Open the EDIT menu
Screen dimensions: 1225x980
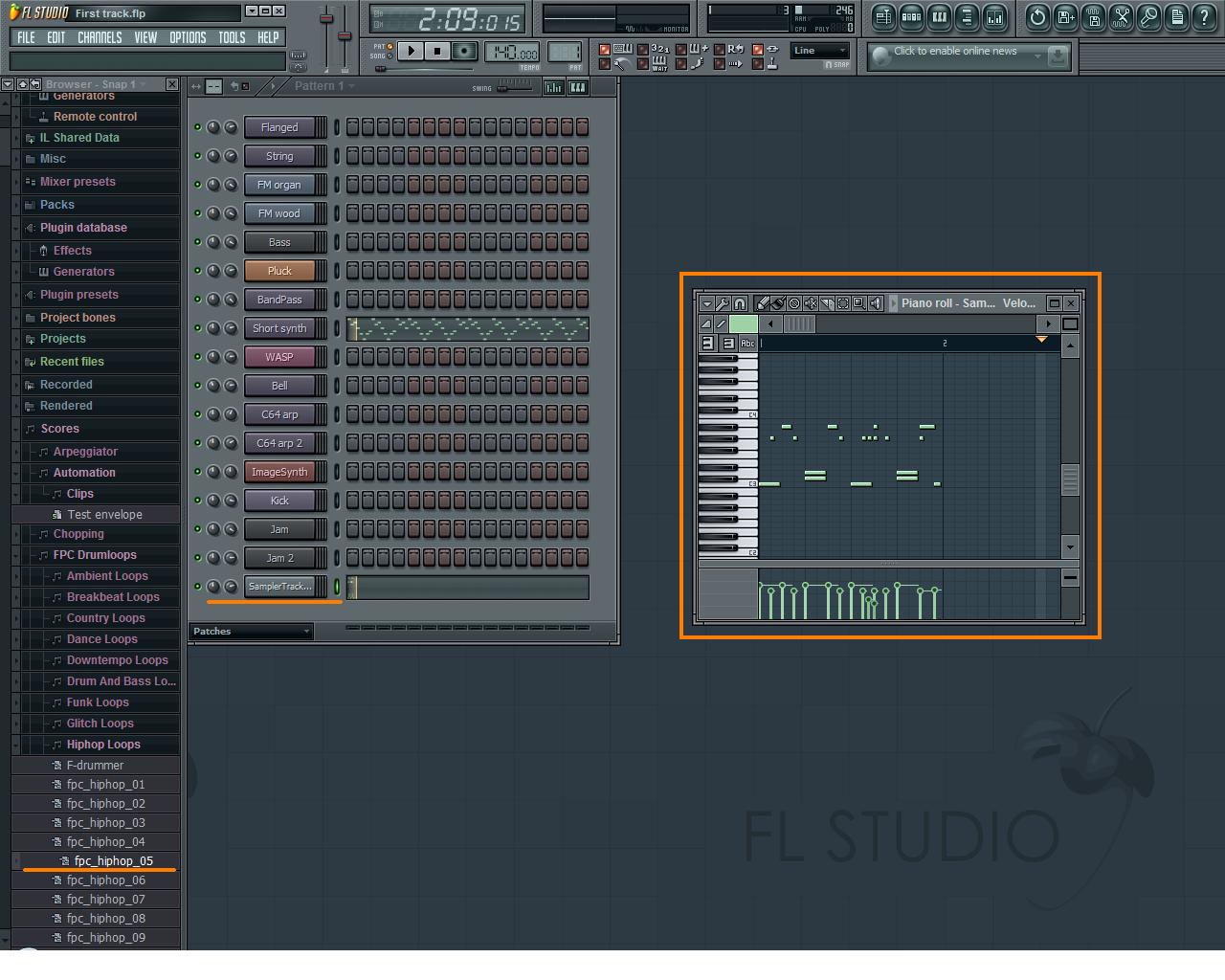[x=56, y=37]
